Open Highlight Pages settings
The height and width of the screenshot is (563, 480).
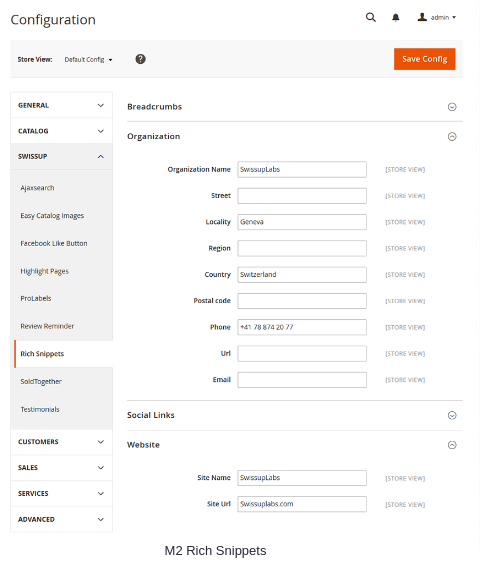click(45, 271)
